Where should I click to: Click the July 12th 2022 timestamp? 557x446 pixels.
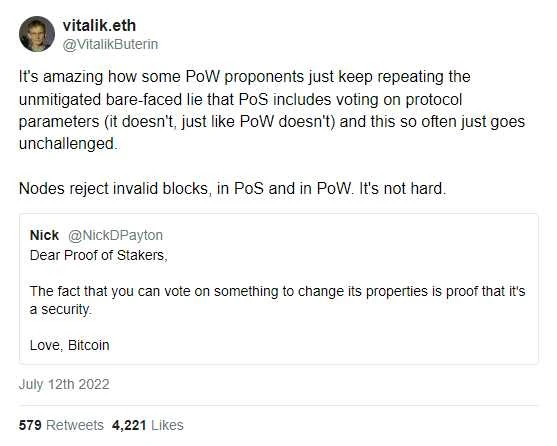64,384
